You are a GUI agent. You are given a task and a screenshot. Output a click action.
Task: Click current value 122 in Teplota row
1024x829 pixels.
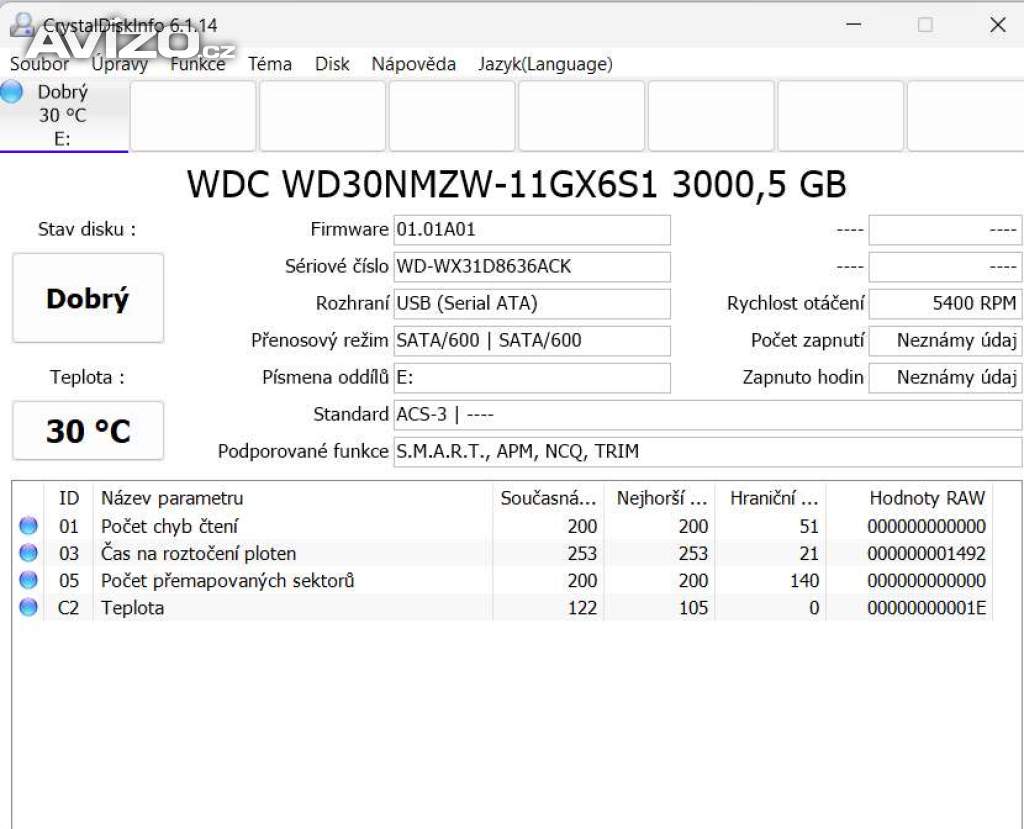[x=582, y=608]
